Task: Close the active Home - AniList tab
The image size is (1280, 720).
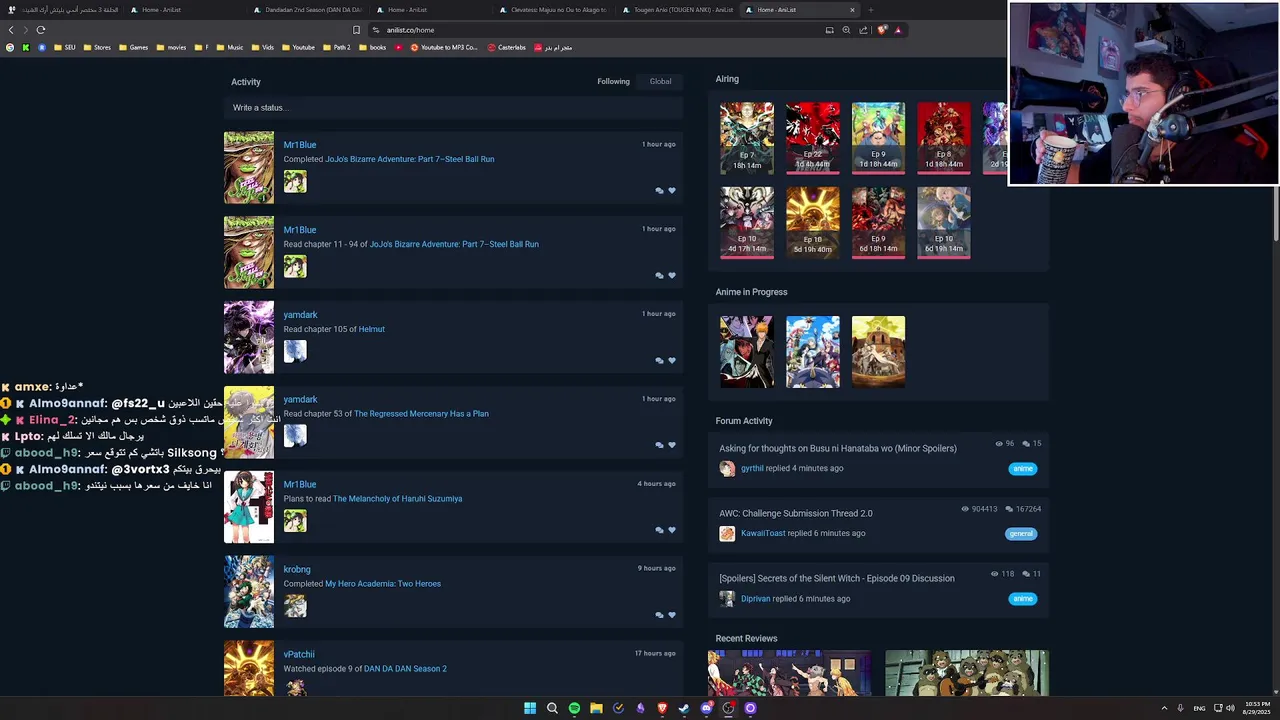Action: [852, 10]
